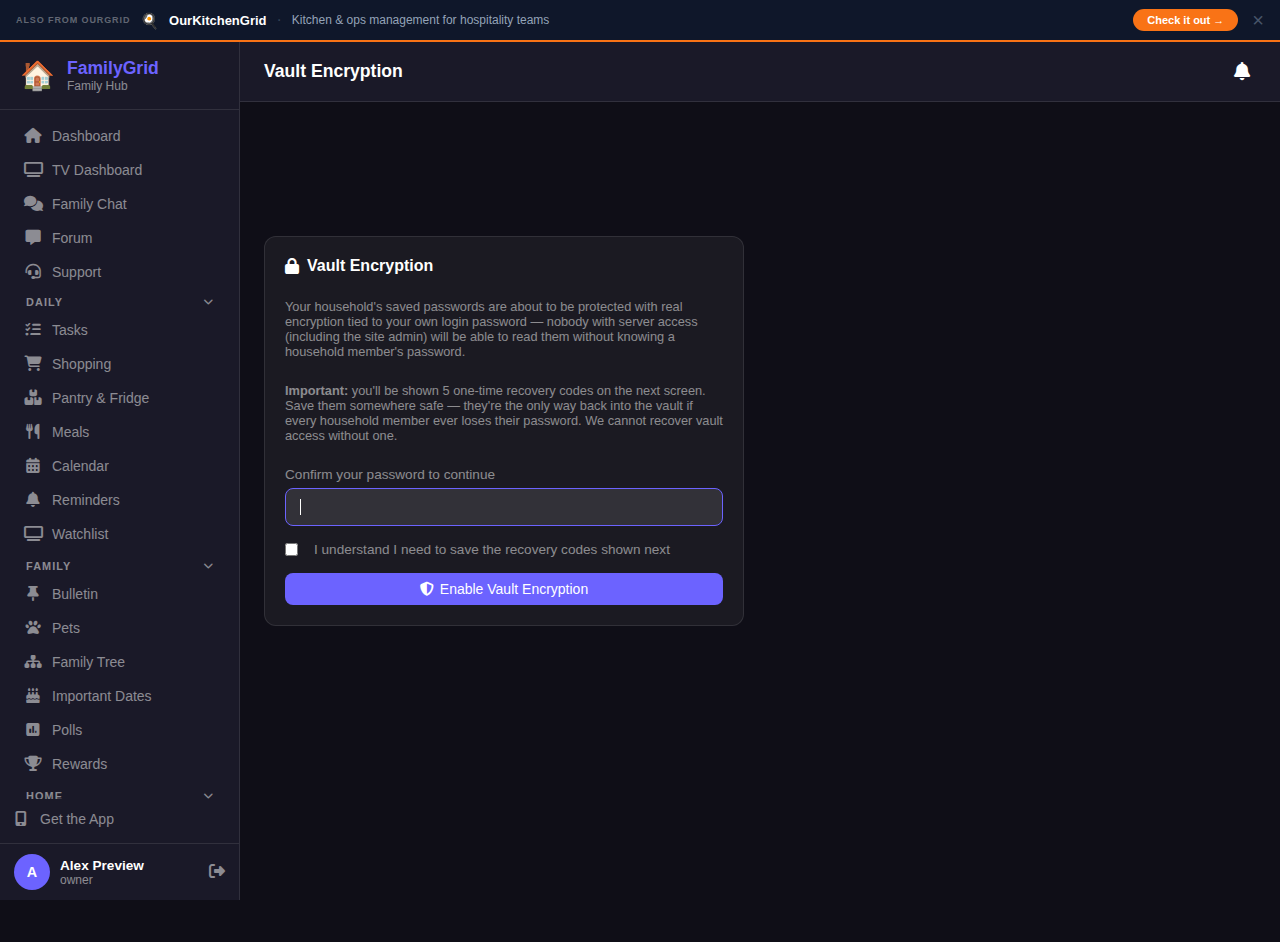Viewport: 1280px width, 942px height.
Task: Navigate to Family Tree
Action: [119, 662]
